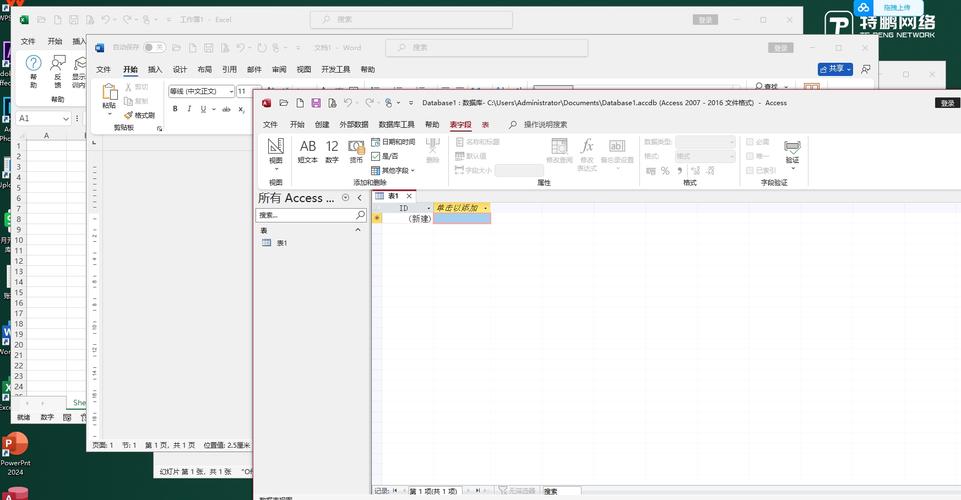This screenshot has height=500, width=961.
Task: Collapse the 表 group in navigation pane
Action: (358, 230)
